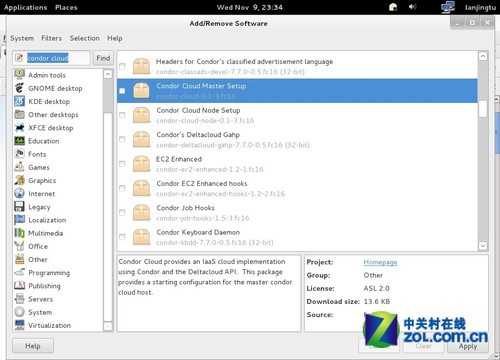Open the GNOME desktop group icon
The height and width of the screenshot is (360, 500).
point(19,88)
